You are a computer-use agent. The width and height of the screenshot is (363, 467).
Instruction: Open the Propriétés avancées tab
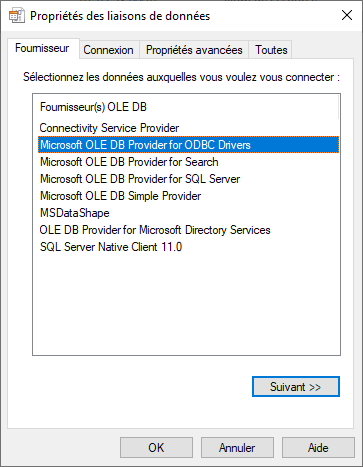point(194,50)
